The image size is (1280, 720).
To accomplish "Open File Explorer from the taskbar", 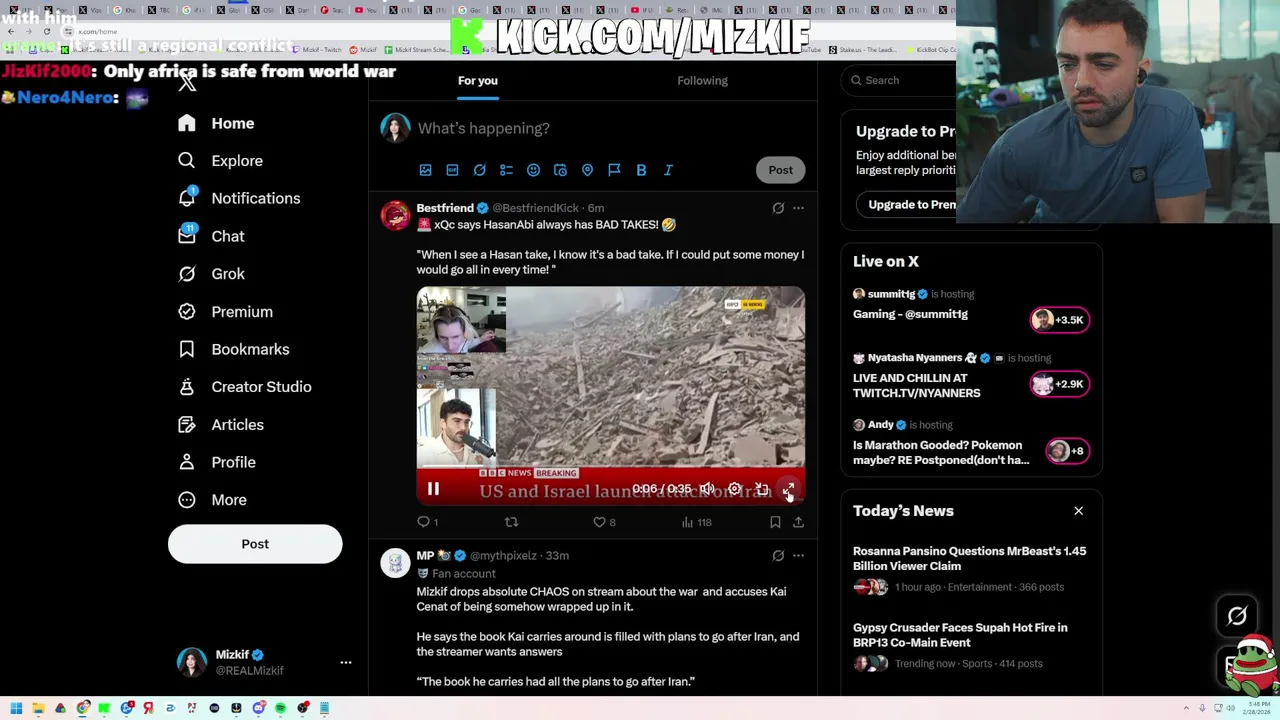I will pyautogui.click(x=38, y=708).
